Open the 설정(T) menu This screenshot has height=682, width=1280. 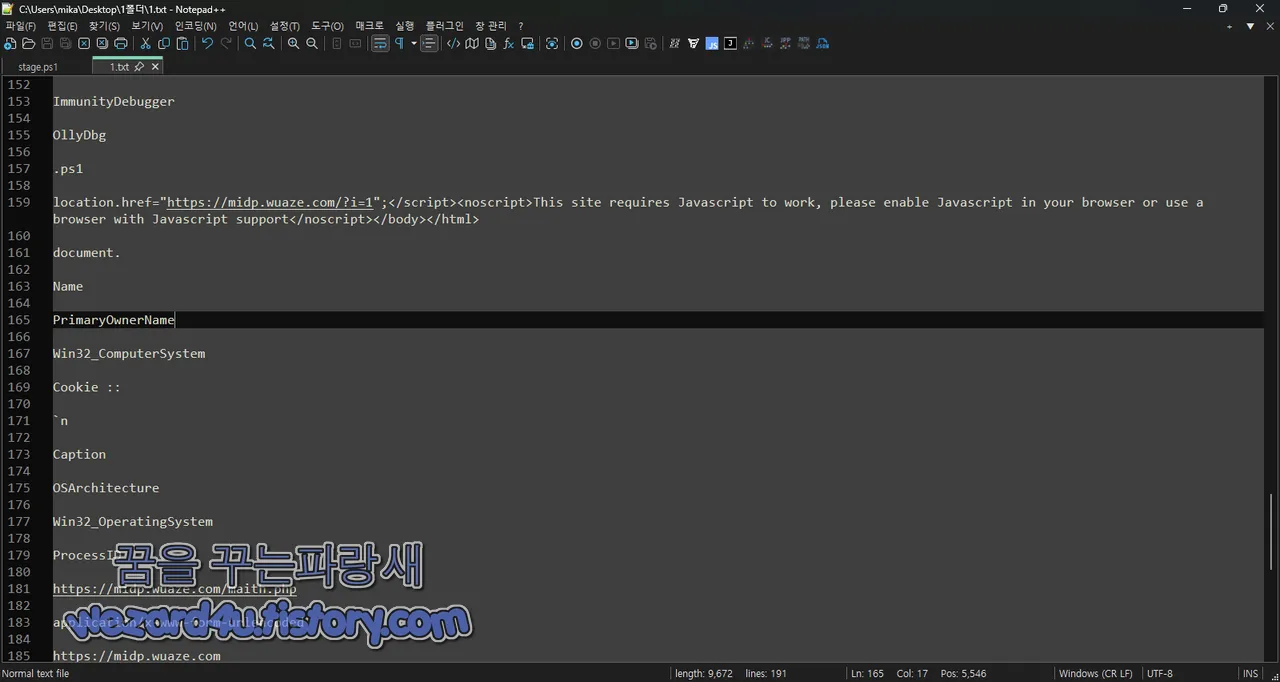[x=285, y=26]
